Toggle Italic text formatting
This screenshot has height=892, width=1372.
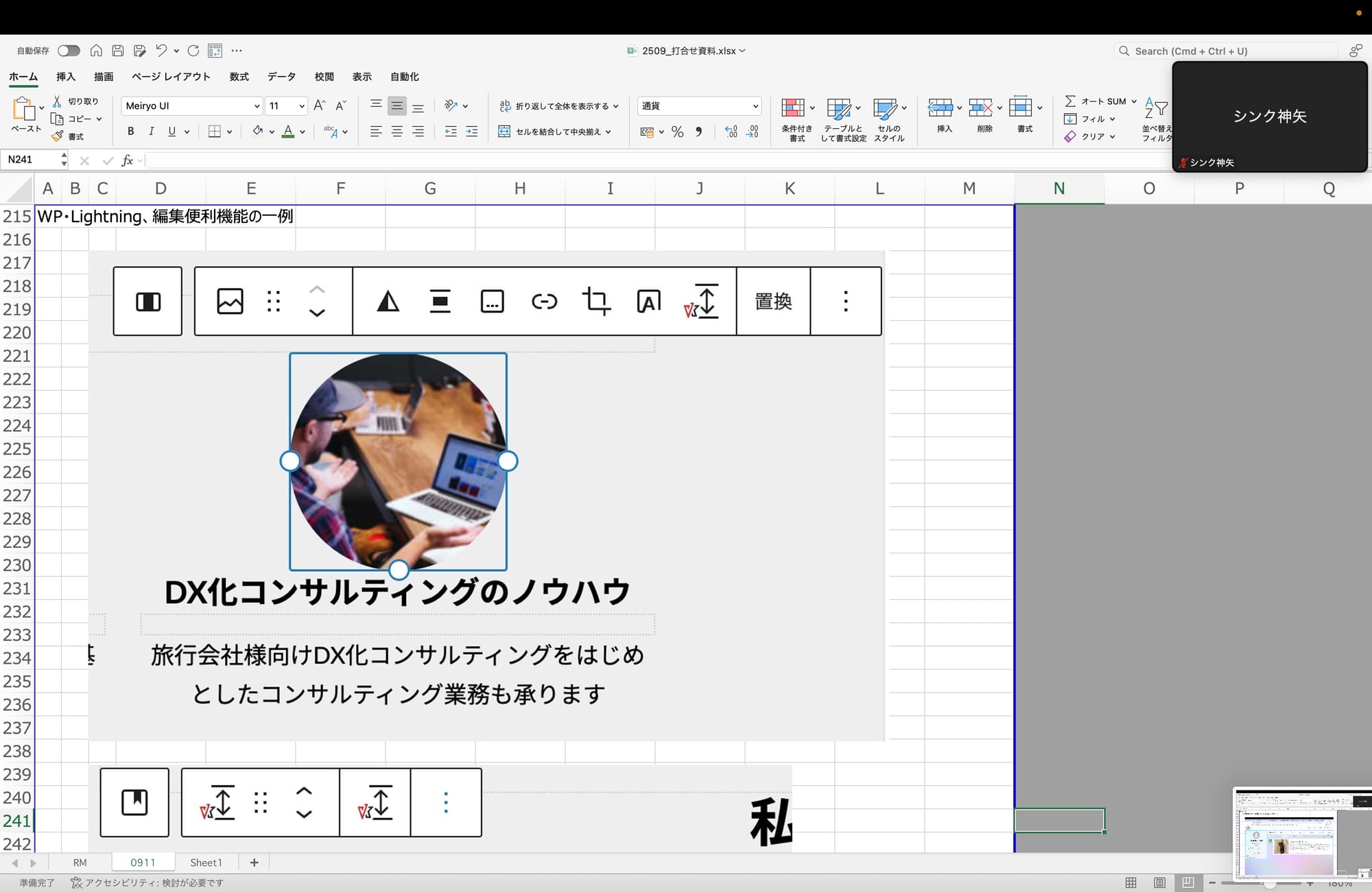coord(151,132)
